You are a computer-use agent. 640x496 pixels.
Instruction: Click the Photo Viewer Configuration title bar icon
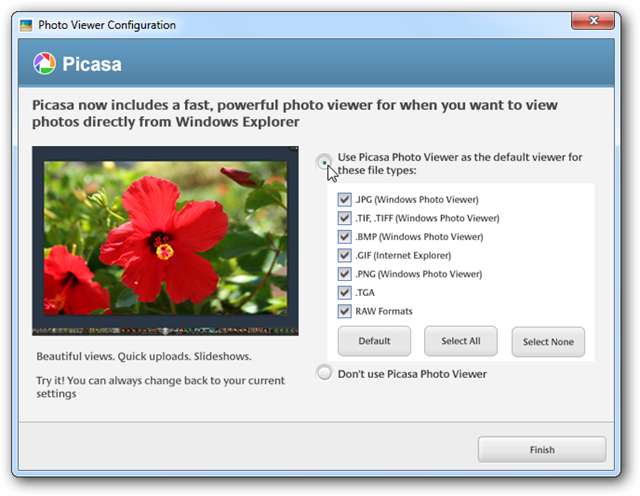tap(26, 25)
